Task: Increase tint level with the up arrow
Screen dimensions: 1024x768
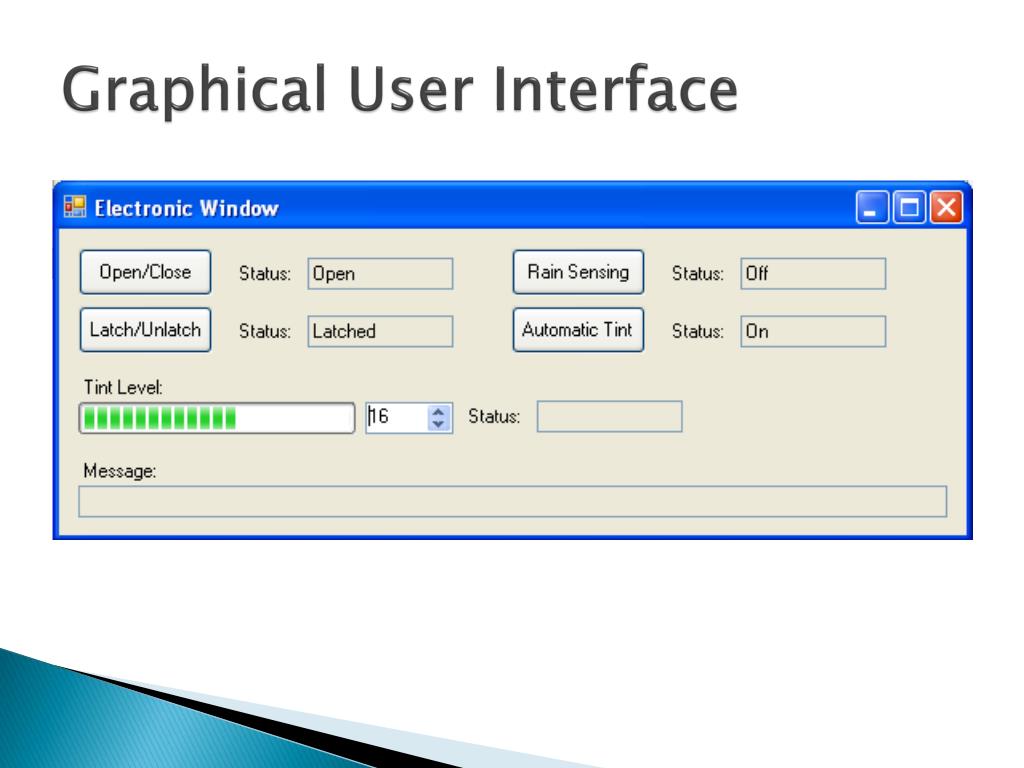Action: click(x=438, y=411)
